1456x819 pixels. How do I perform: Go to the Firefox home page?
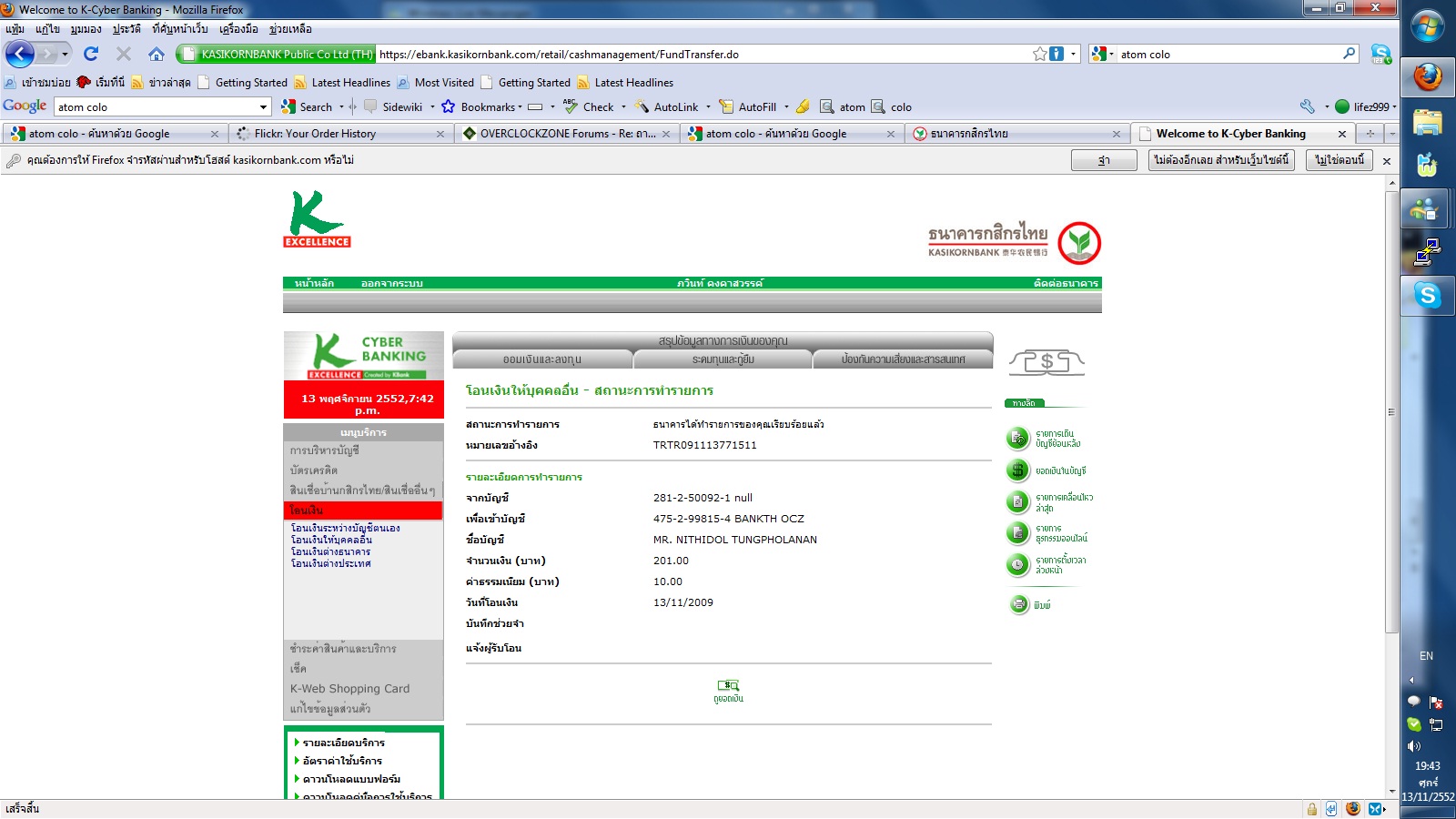157,54
